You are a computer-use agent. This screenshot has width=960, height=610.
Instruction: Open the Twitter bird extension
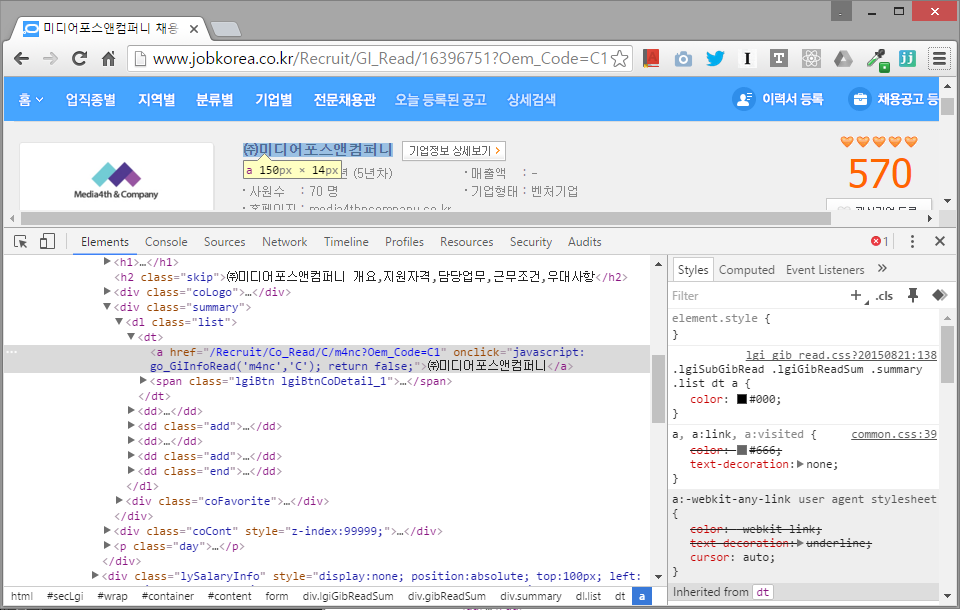coord(715,59)
